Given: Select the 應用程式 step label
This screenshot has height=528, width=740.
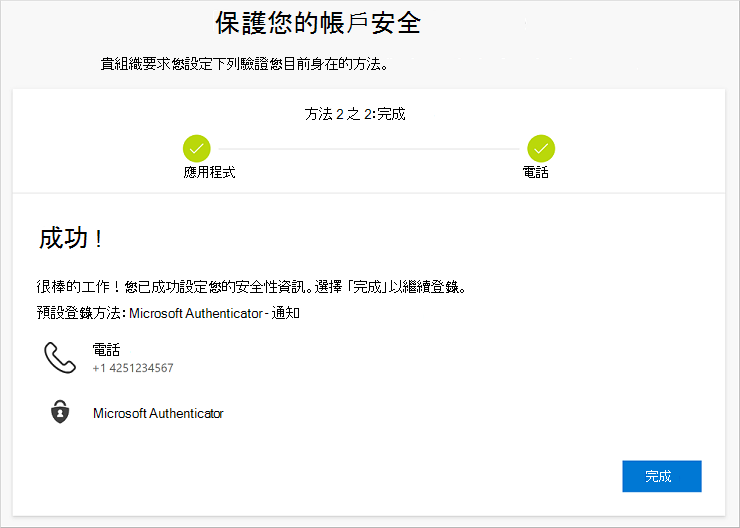Looking at the screenshot, I should click(209, 172).
